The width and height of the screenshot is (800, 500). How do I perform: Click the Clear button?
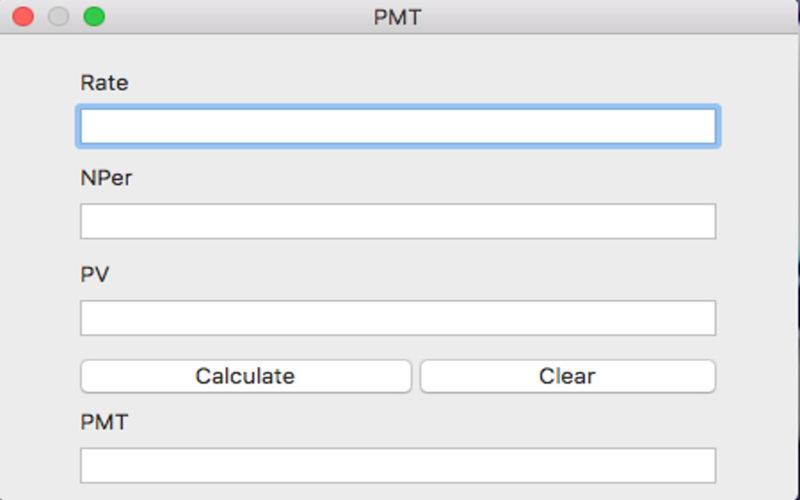pyautogui.click(x=568, y=377)
